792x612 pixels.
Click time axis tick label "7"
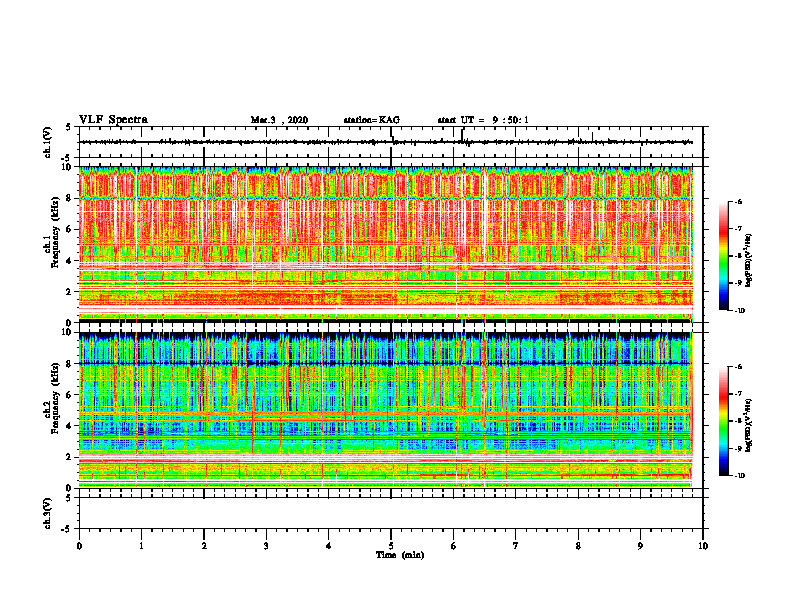pos(516,546)
